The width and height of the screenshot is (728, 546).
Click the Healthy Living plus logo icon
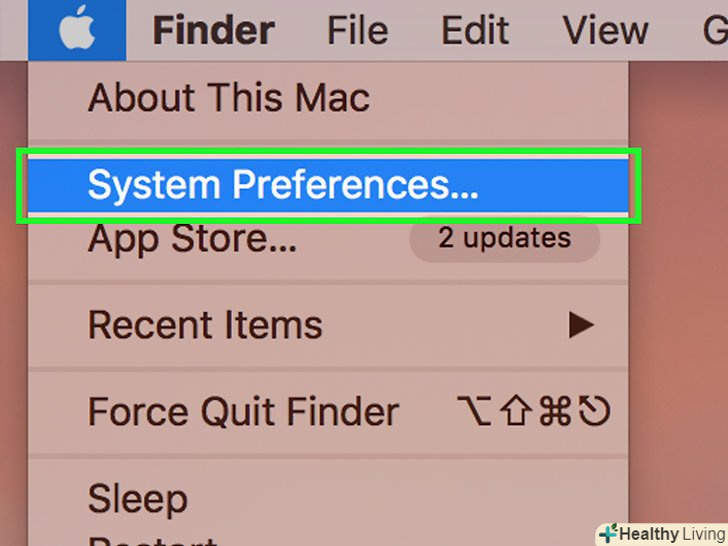click(x=608, y=534)
